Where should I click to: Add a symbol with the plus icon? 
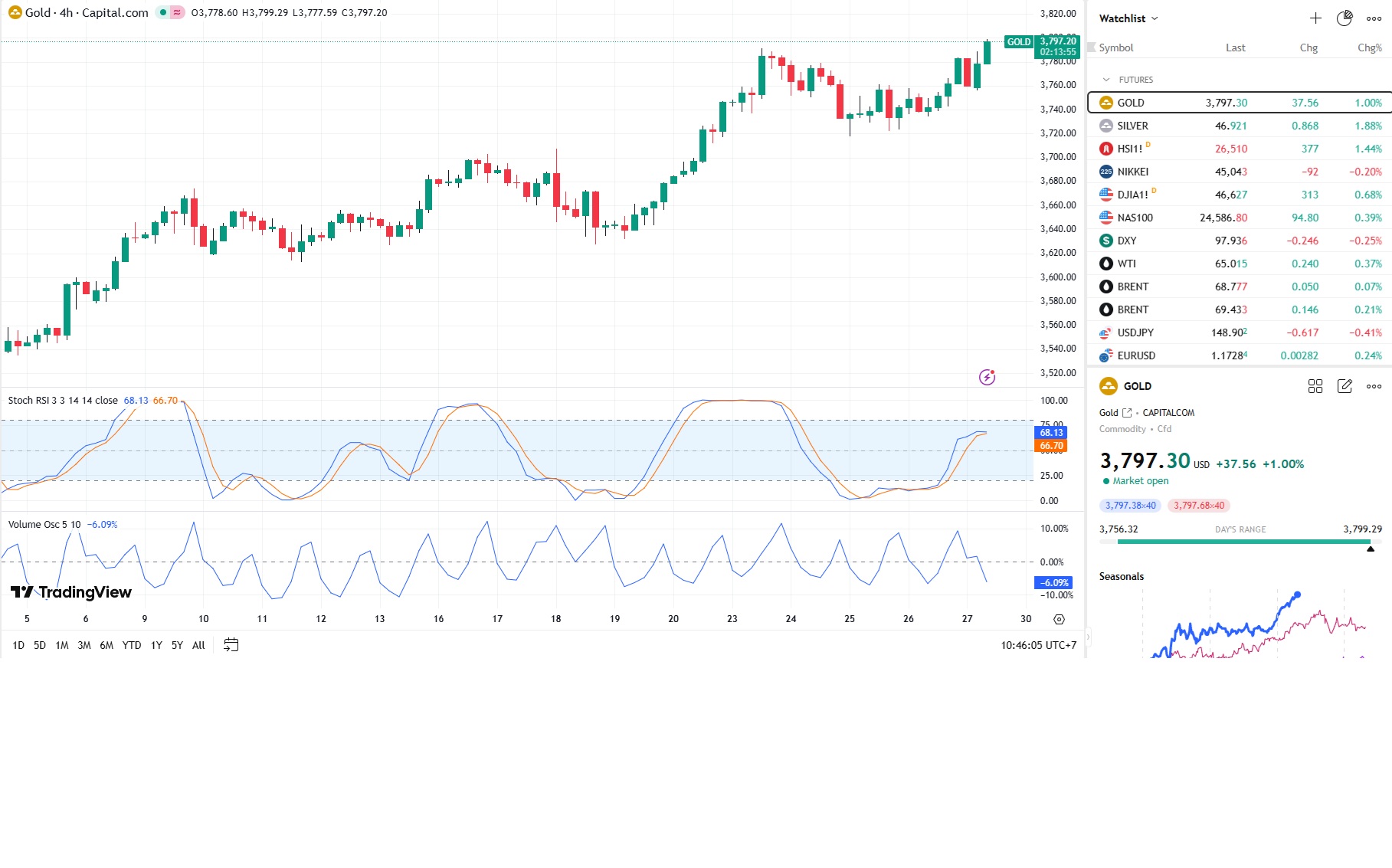tap(1315, 18)
